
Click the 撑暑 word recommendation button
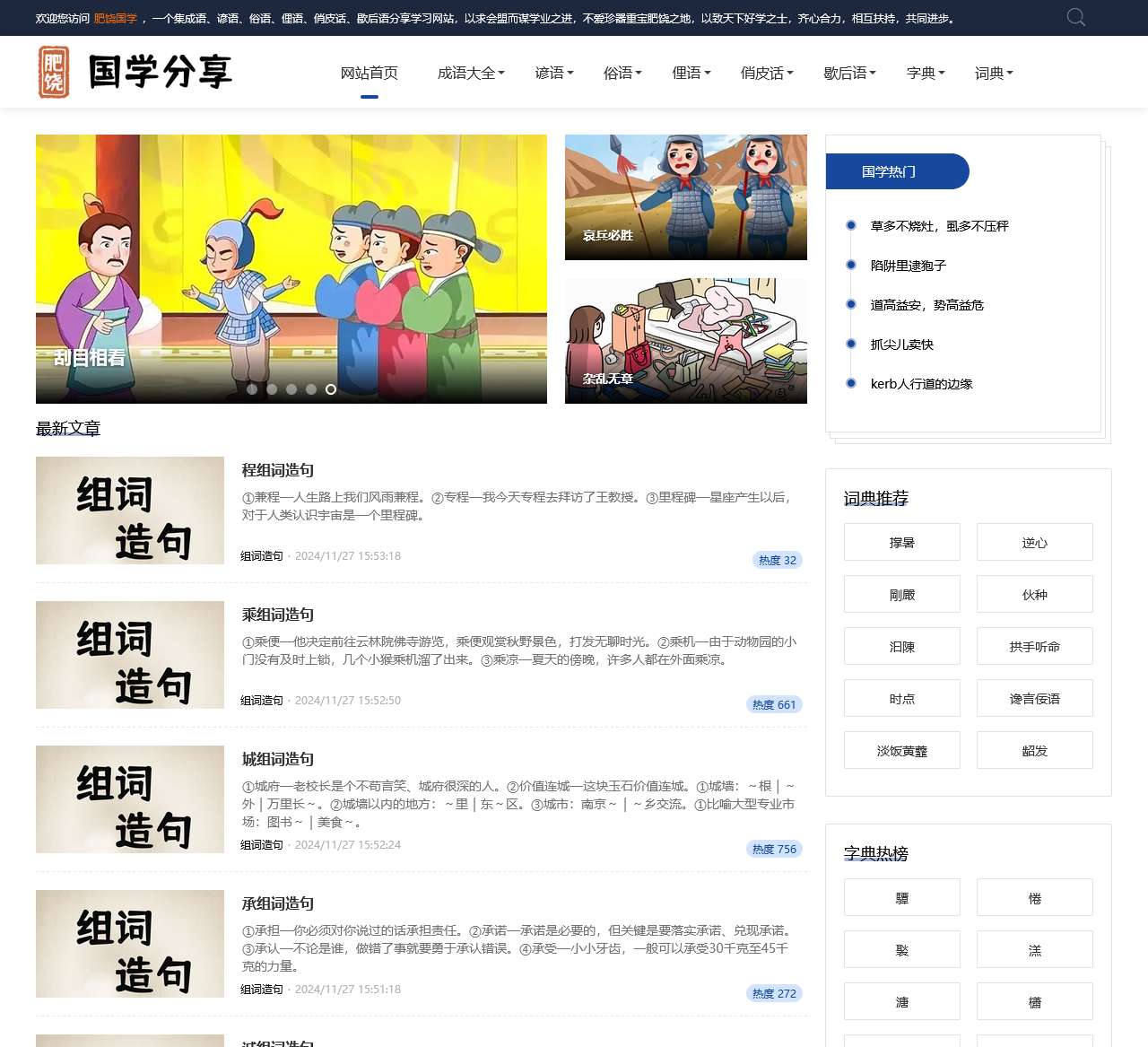[x=901, y=542]
